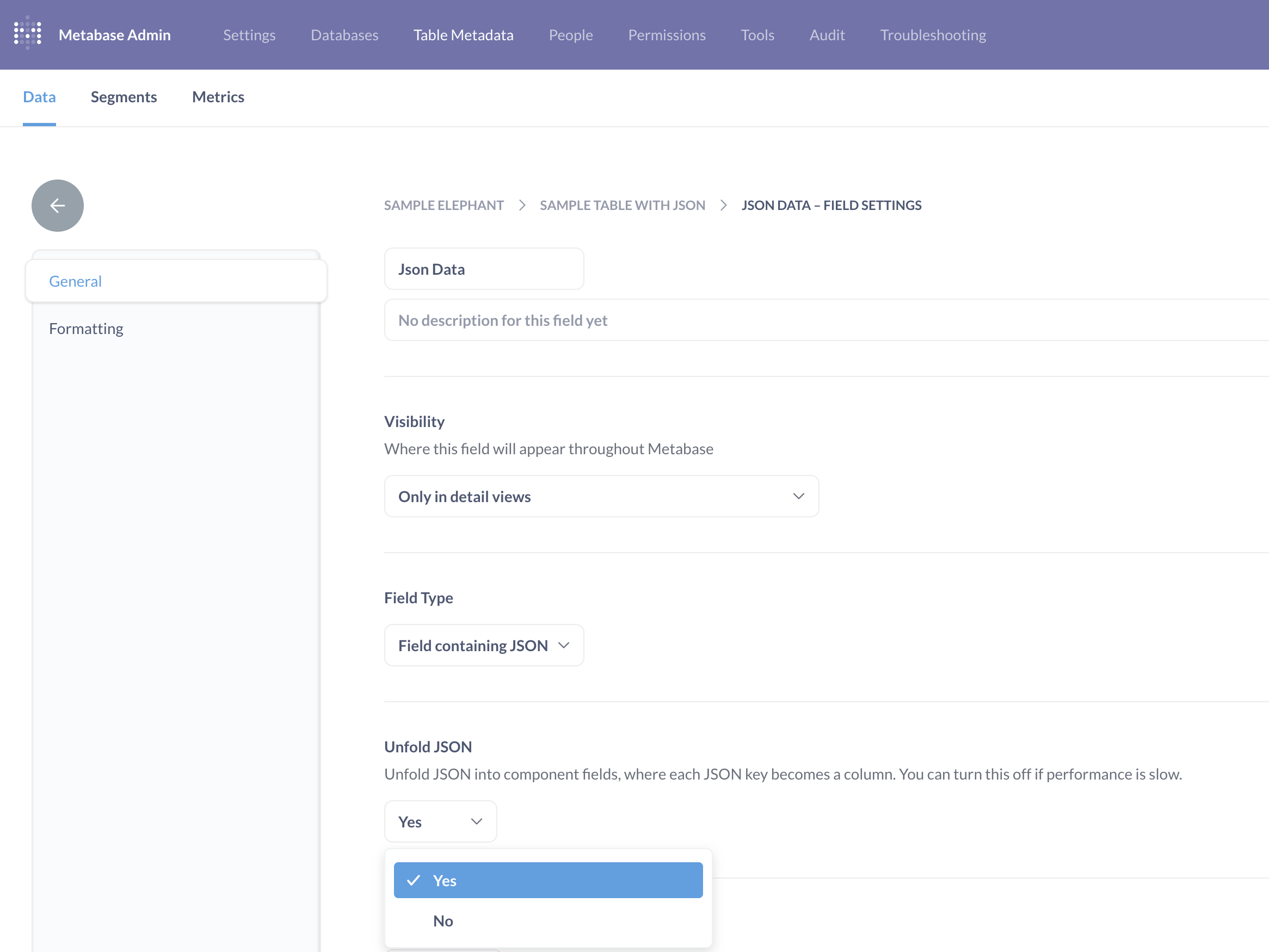Open the Only in detail views dropdown
This screenshot has width=1269, height=952.
click(x=601, y=496)
